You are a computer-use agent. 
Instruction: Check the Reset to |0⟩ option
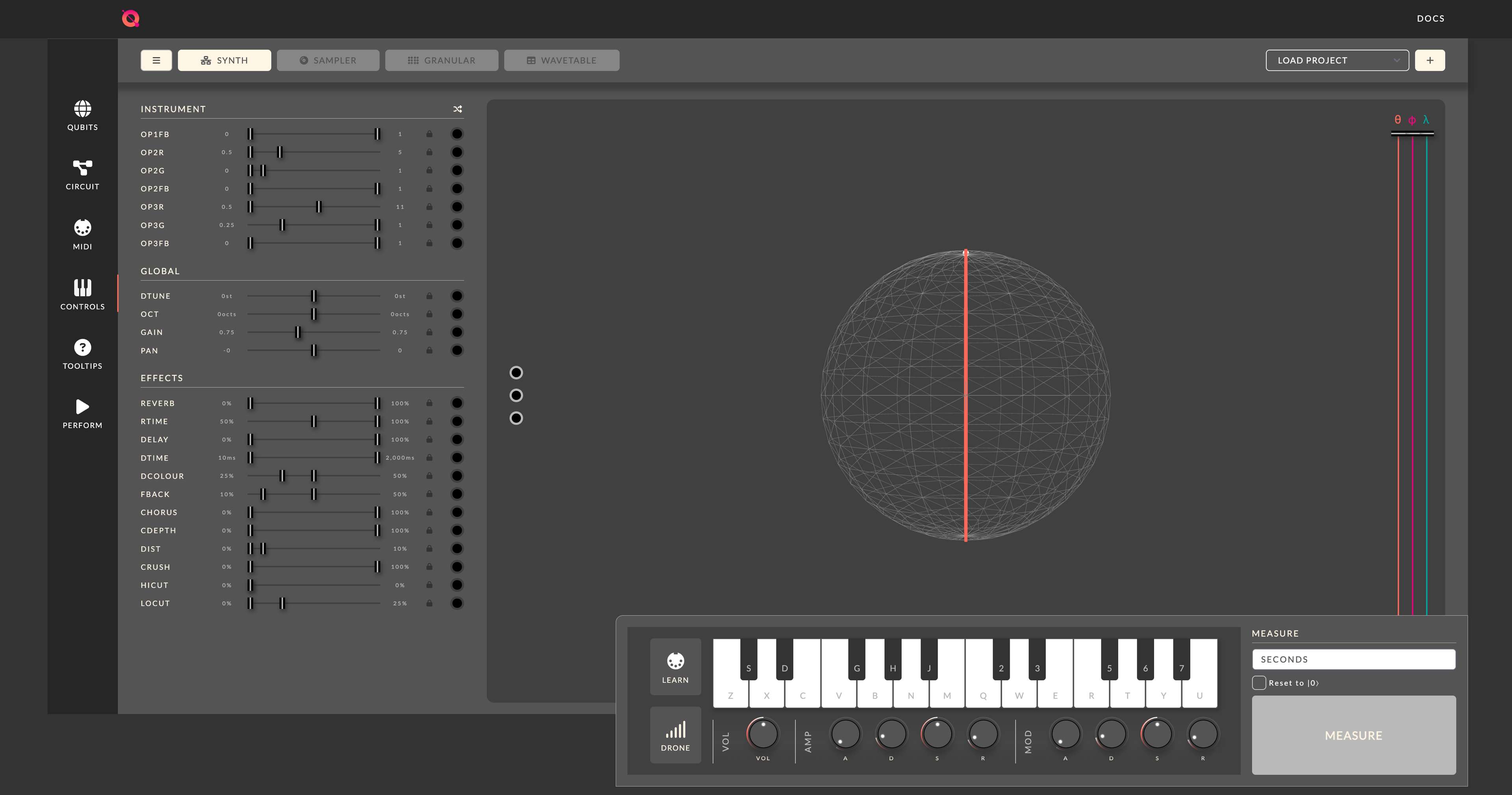(x=1258, y=682)
